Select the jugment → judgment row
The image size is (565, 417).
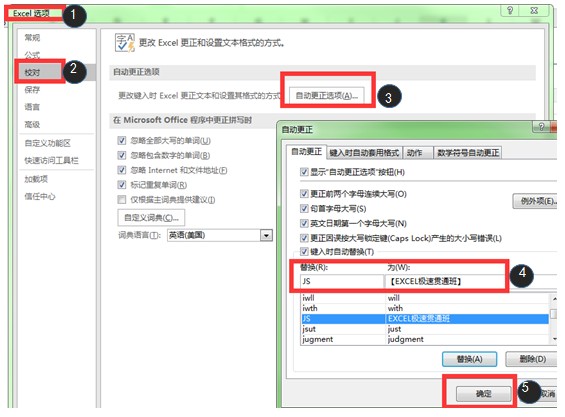[x=424, y=340]
